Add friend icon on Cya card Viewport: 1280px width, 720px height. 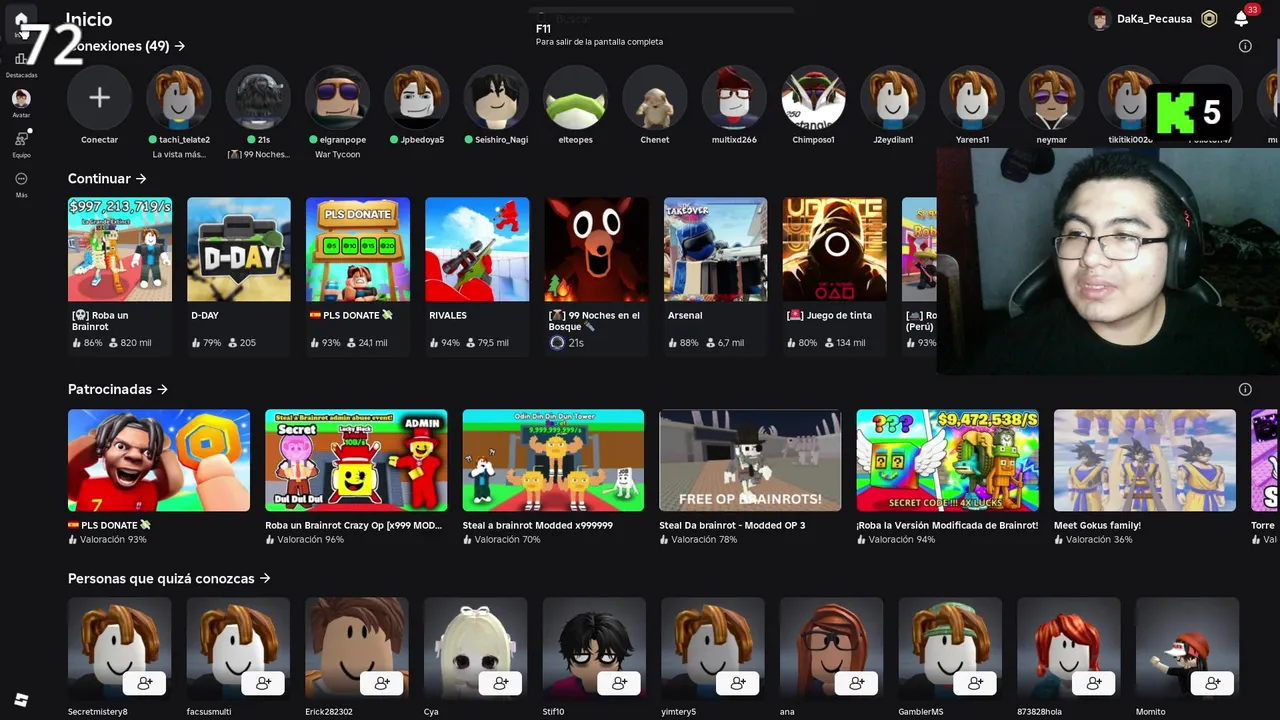click(501, 683)
